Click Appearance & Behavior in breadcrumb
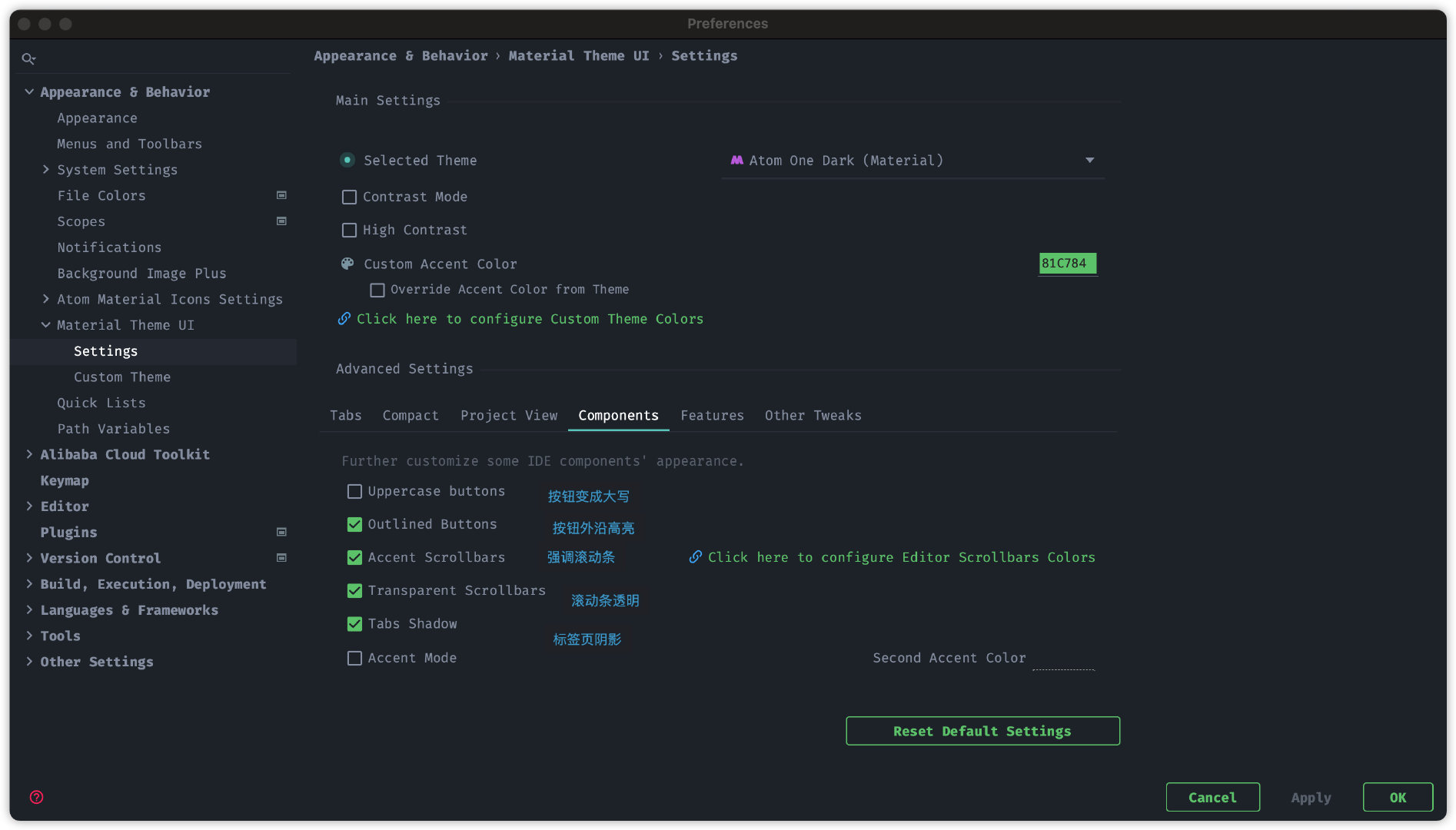 pos(401,55)
